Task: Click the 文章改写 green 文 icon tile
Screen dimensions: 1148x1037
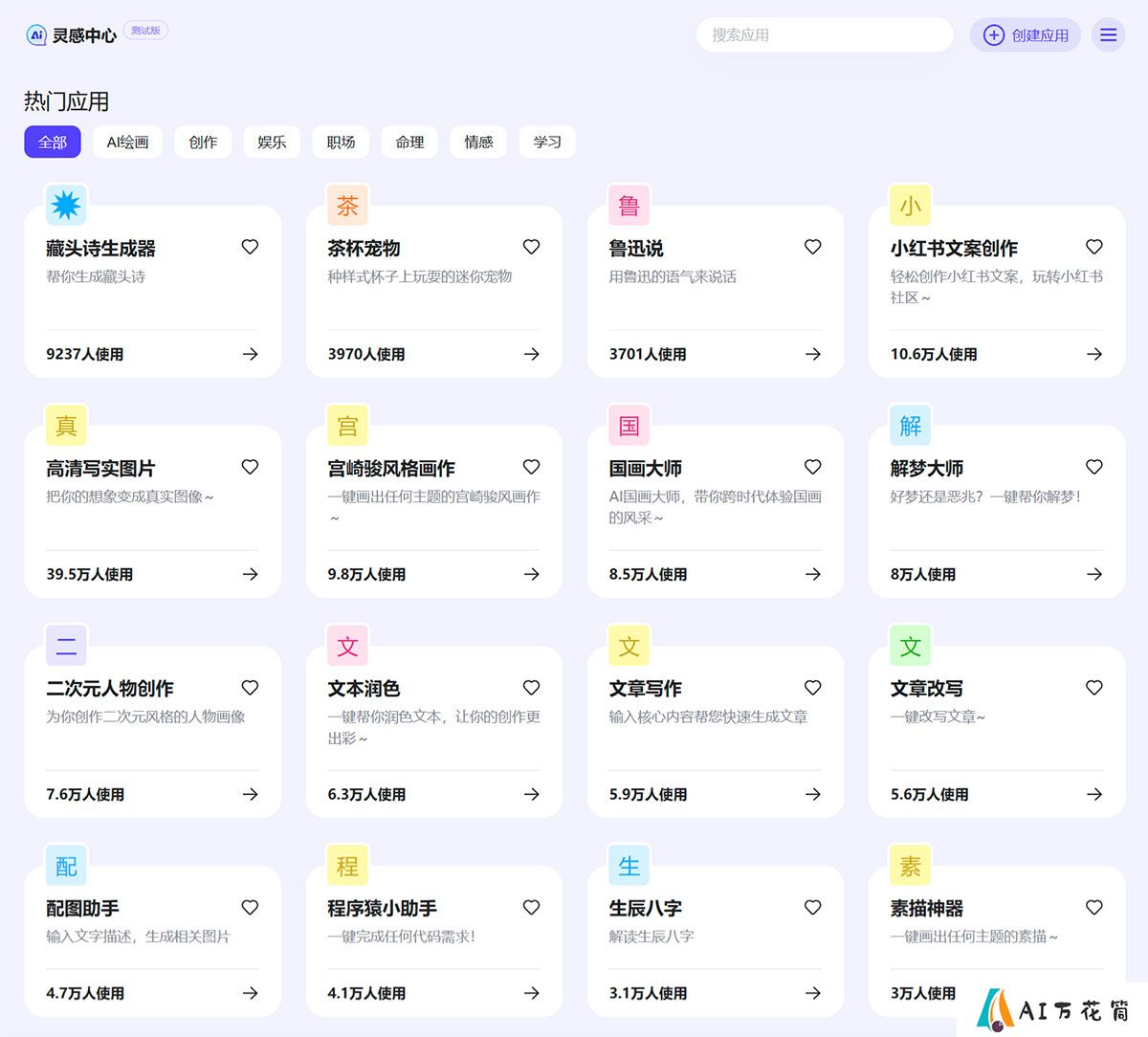Action: tap(910, 646)
